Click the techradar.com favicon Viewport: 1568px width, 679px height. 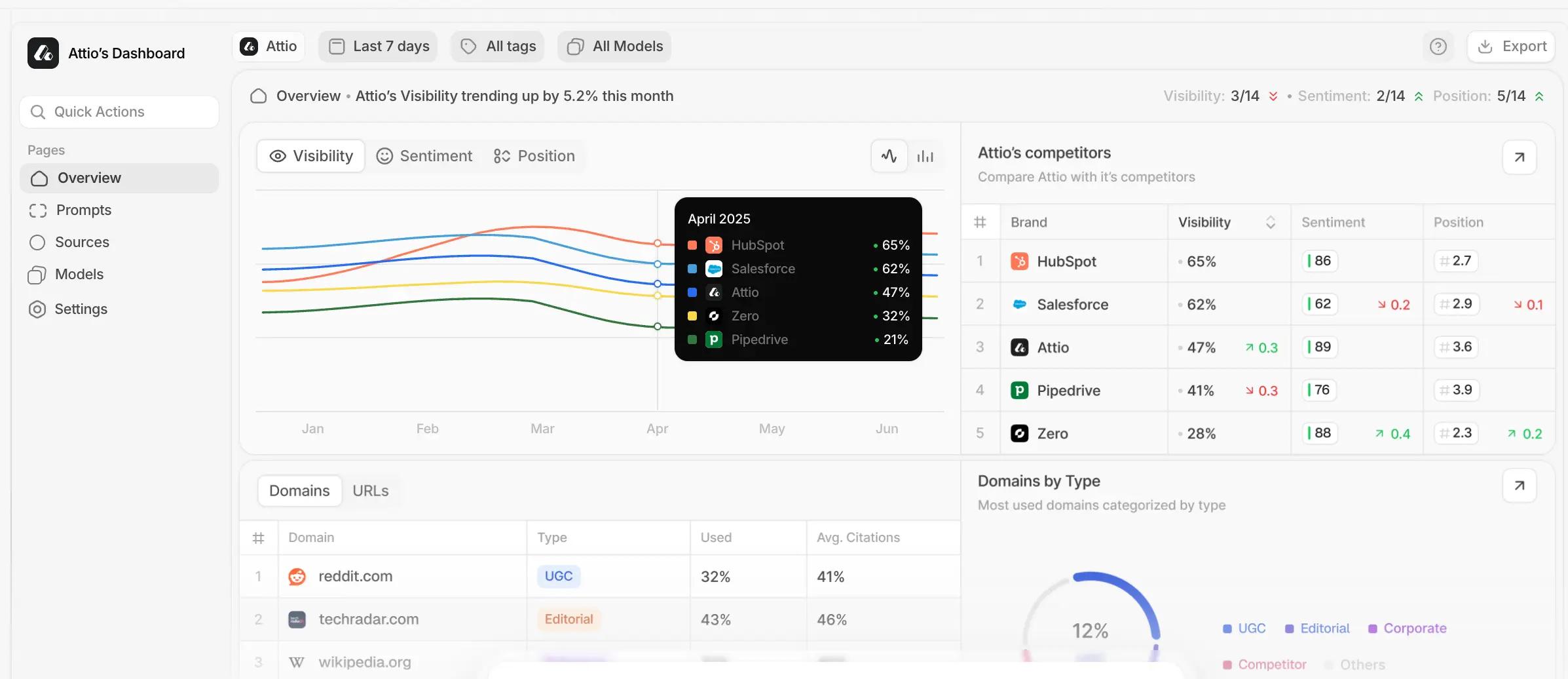(297, 619)
